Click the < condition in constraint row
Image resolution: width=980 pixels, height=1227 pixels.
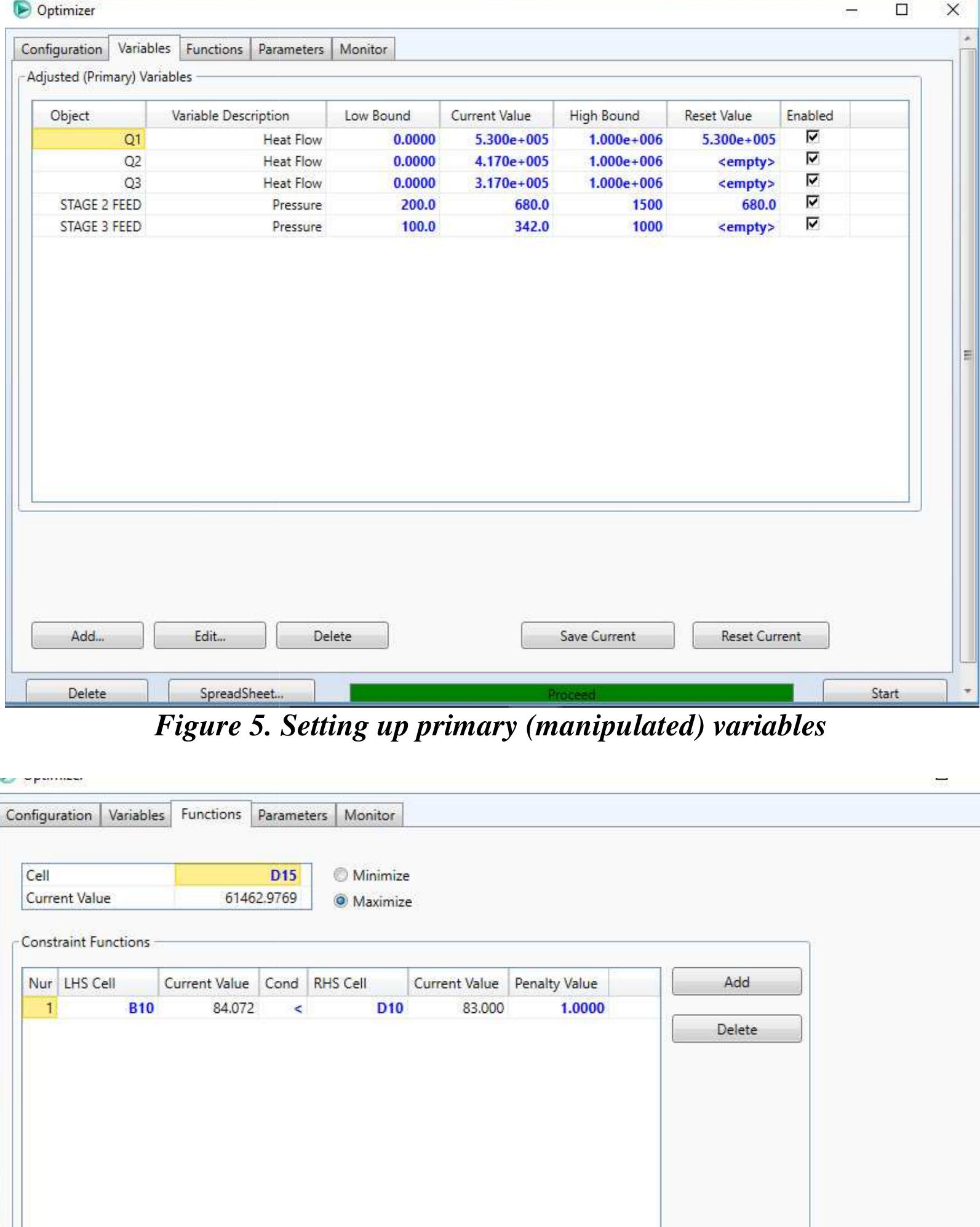pyautogui.click(x=284, y=1008)
